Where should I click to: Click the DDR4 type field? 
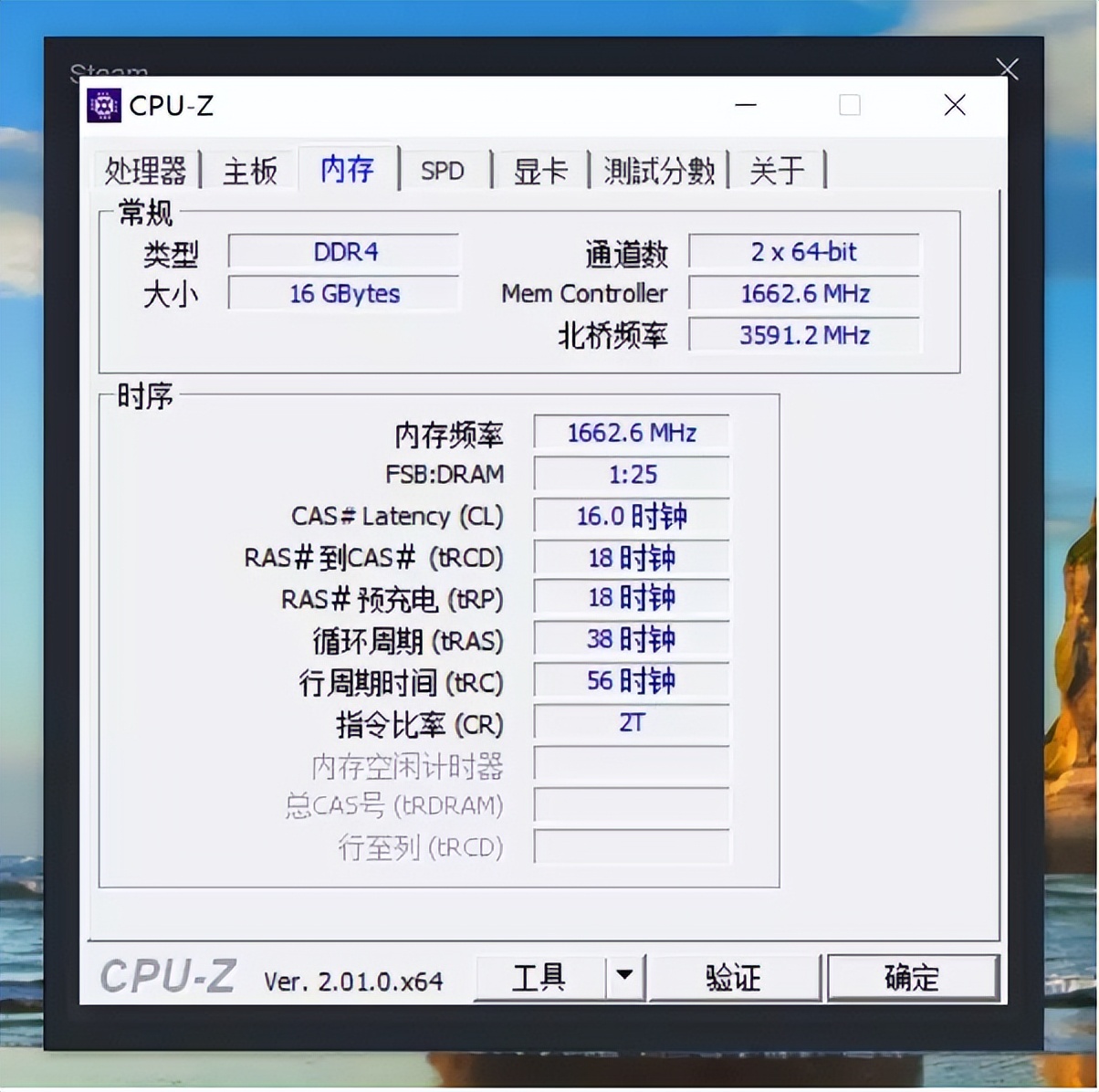[x=344, y=252]
